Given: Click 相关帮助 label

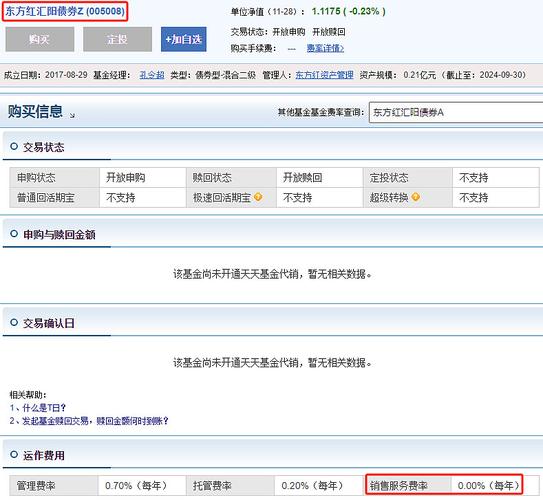Looking at the screenshot, I should pos(28,394).
